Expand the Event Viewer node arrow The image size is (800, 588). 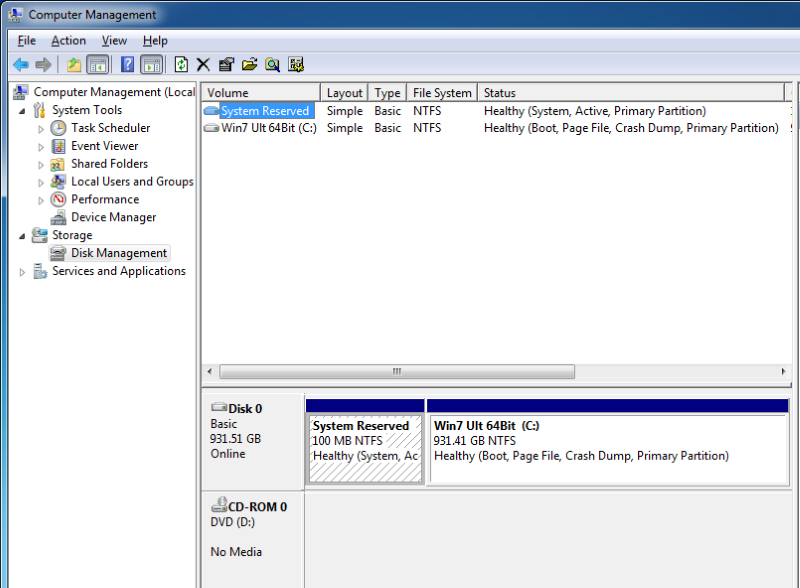coord(41,147)
